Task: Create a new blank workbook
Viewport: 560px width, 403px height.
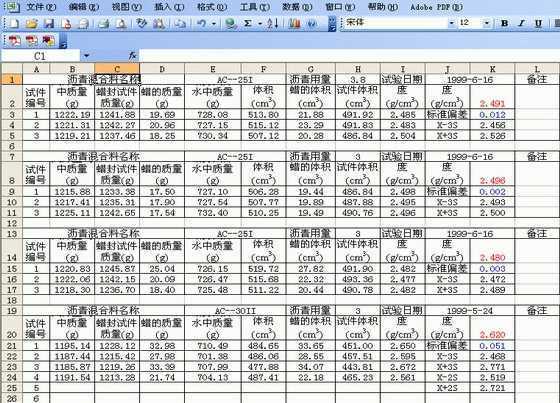Action: (x=14, y=24)
